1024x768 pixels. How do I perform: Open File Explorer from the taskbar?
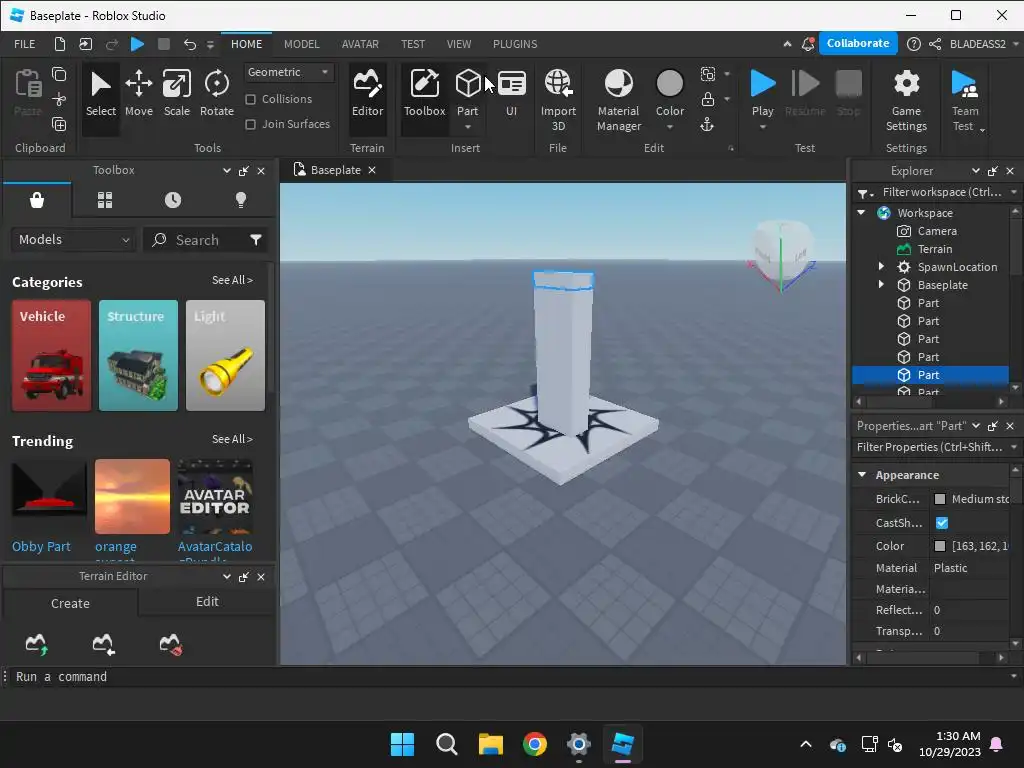pyautogui.click(x=490, y=744)
